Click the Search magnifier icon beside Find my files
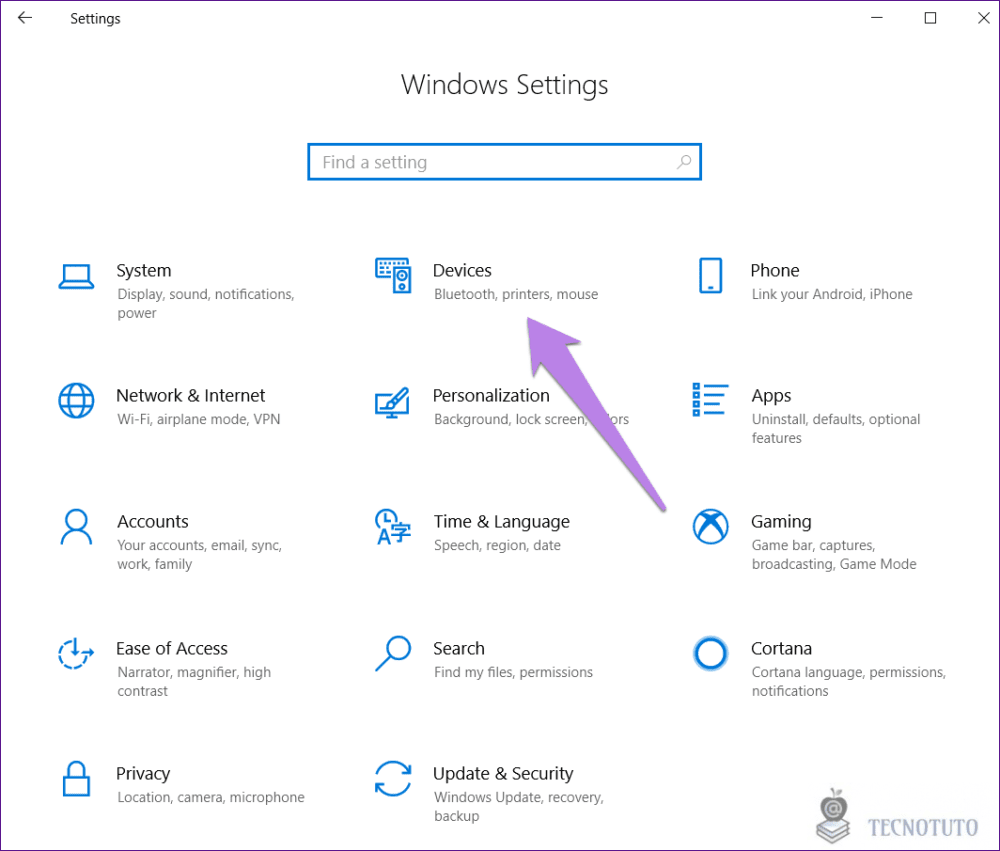The height and width of the screenshot is (851, 1000). tap(393, 653)
